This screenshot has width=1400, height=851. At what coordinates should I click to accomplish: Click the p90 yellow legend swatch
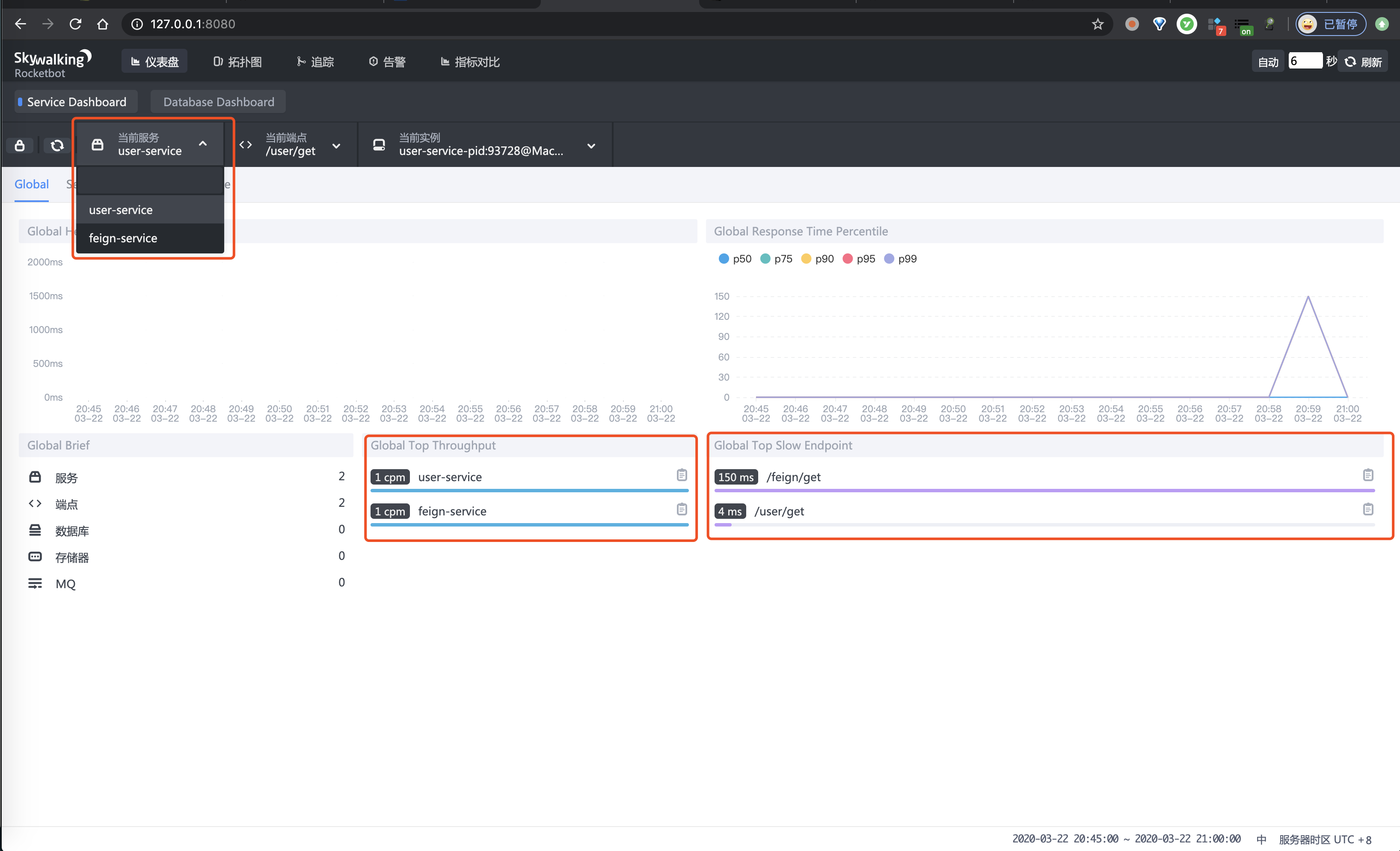[x=806, y=259]
